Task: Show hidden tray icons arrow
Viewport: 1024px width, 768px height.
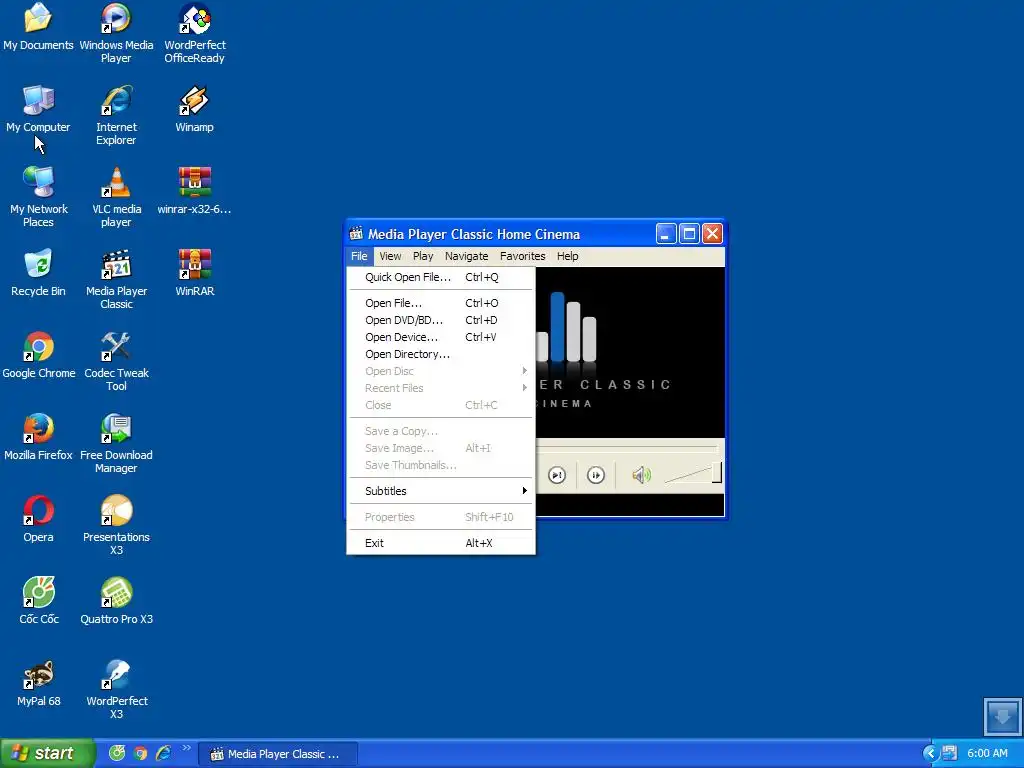Action: pos(930,753)
